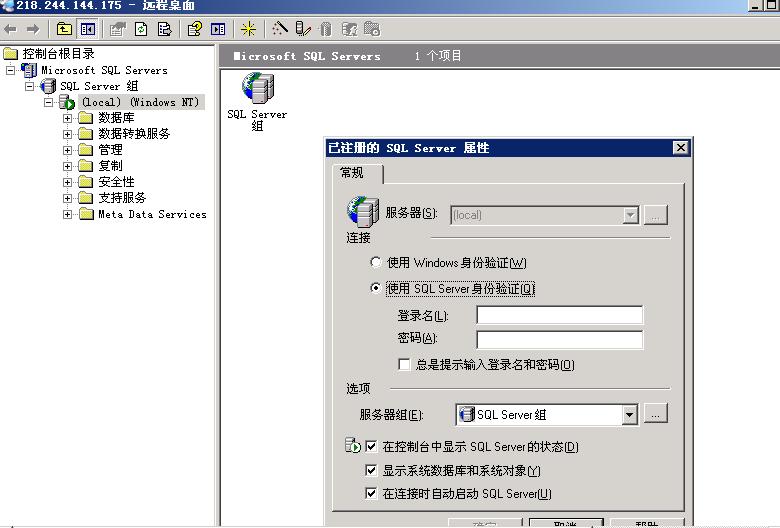The height and width of the screenshot is (528, 780).
Task: Select 支持服务 tree item
Action: (122, 198)
